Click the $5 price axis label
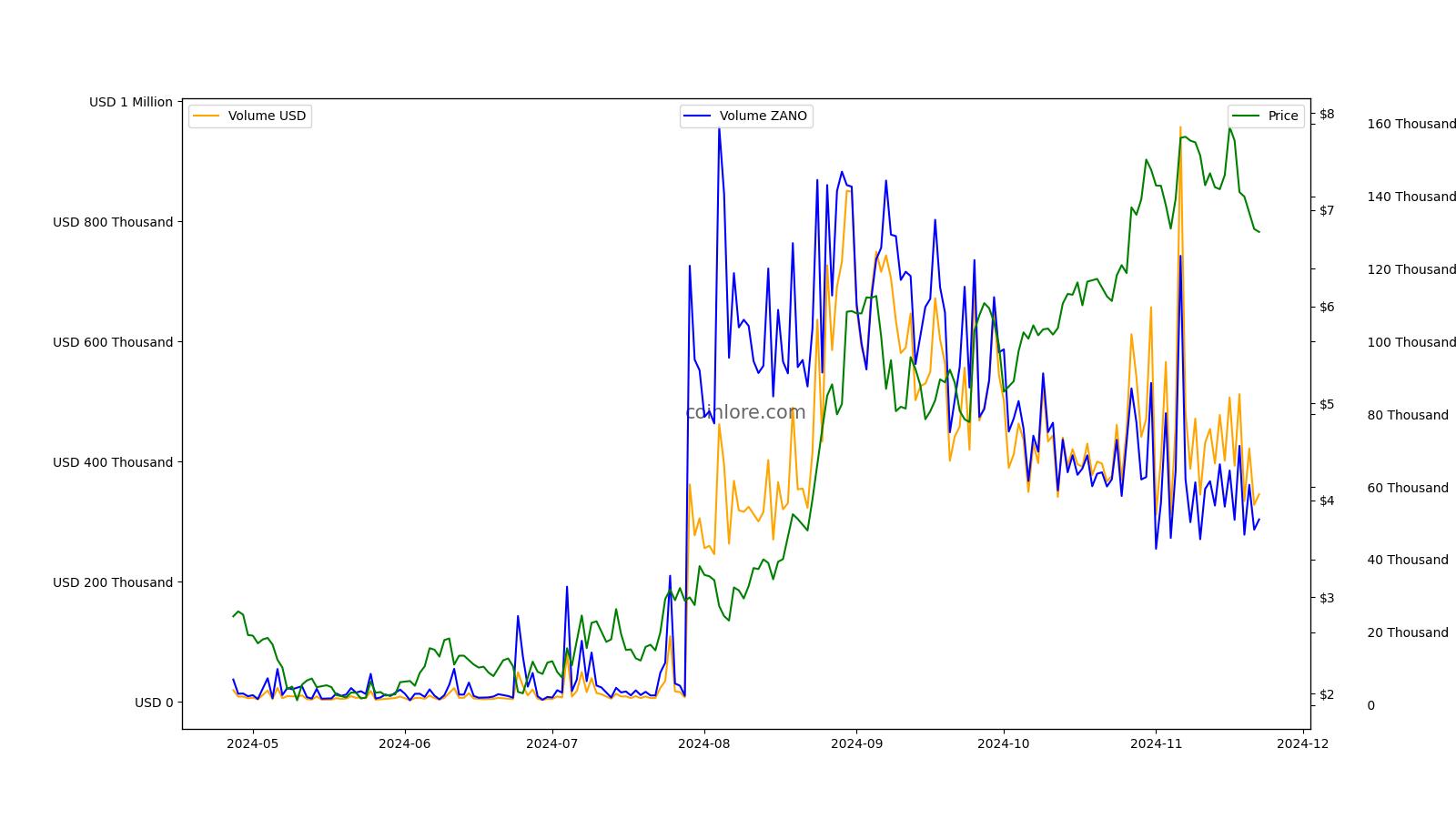Viewport: 1456px width, 819px height. tap(1327, 404)
